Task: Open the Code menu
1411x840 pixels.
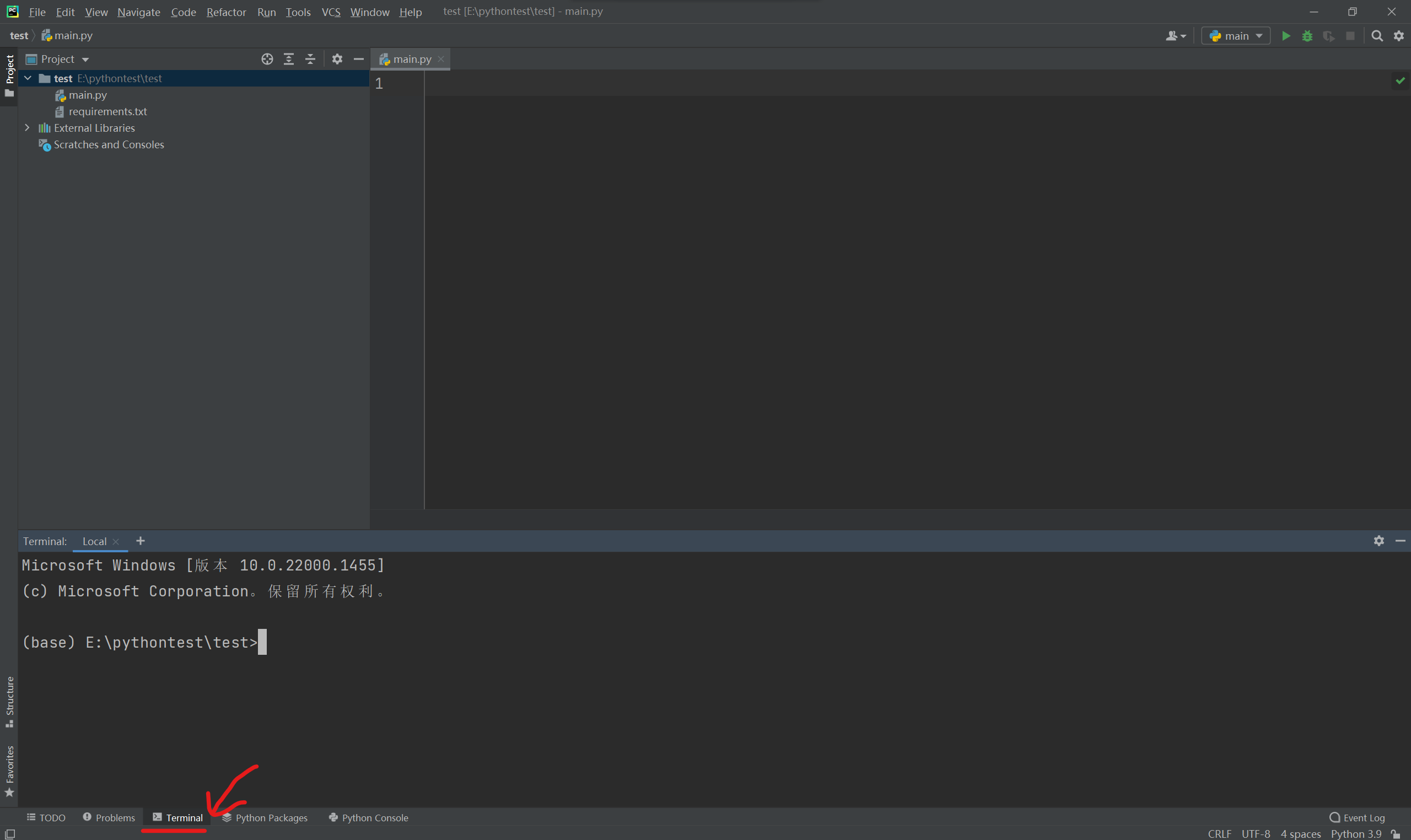Action: point(184,12)
